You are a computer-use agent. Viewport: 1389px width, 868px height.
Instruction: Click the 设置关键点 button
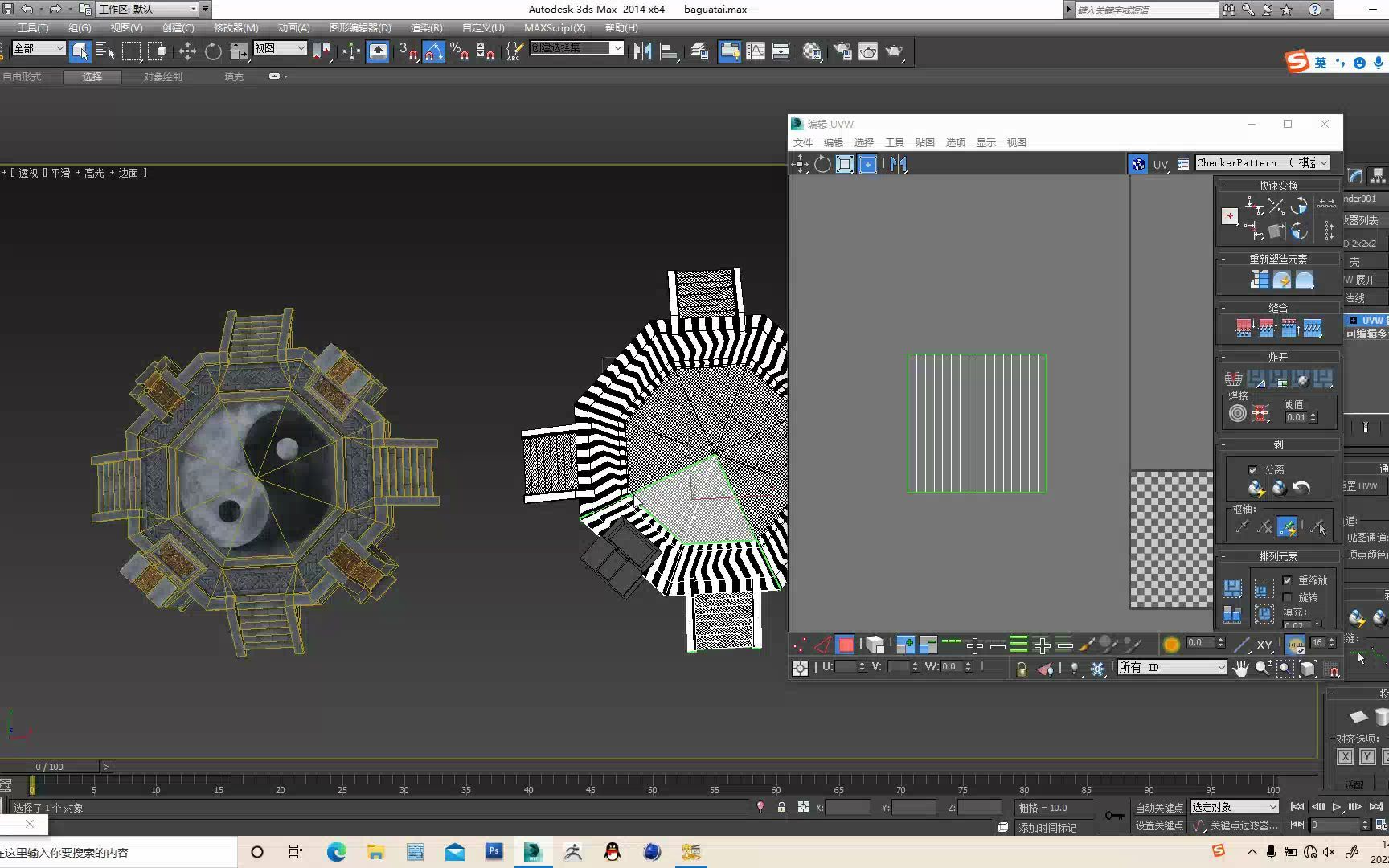(1159, 825)
